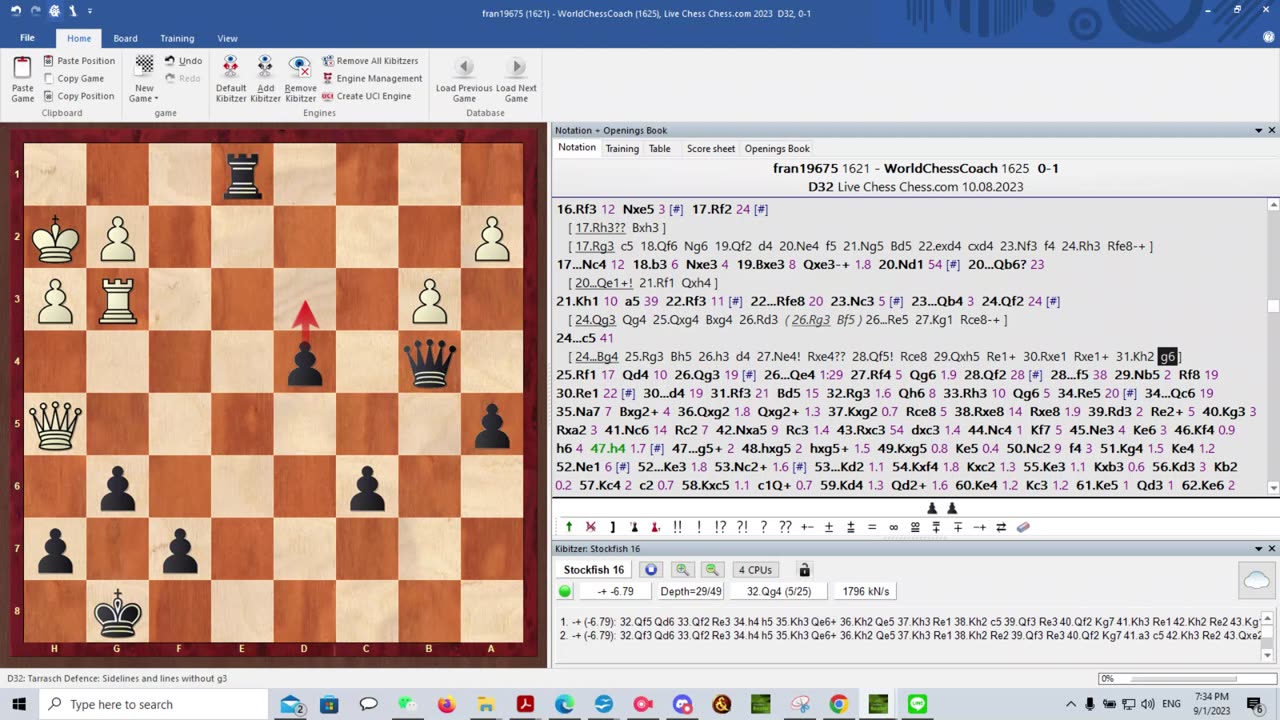Click Undo in the ribbon
Viewport: 1280px width, 720px height.
[x=183, y=61]
